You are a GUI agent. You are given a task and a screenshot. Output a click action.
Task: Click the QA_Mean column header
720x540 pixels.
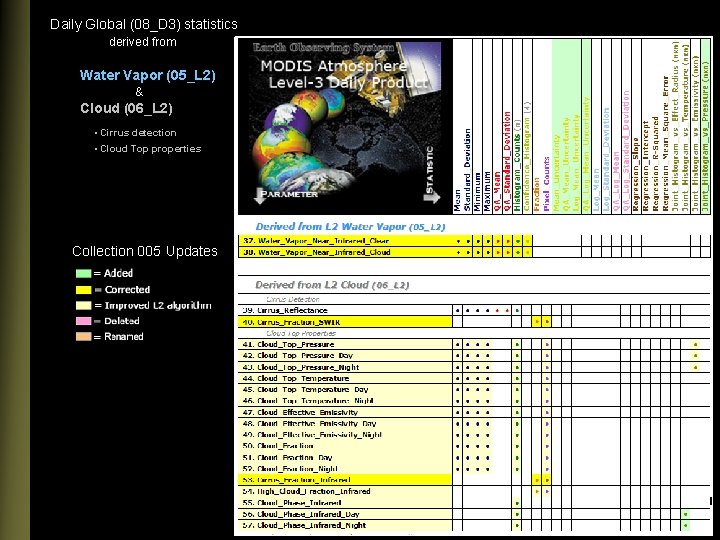[497, 191]
